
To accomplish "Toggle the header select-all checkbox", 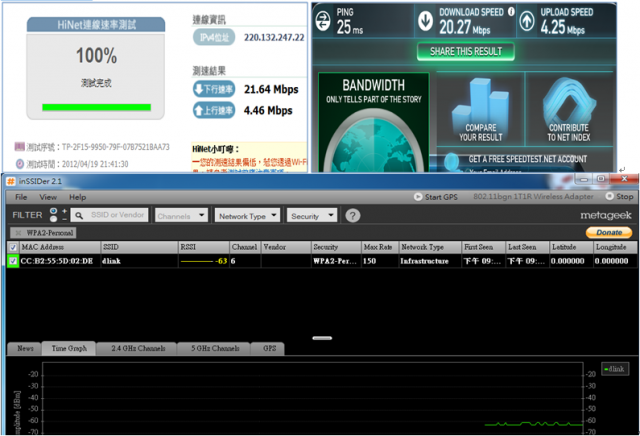I will tap(13, 247).
